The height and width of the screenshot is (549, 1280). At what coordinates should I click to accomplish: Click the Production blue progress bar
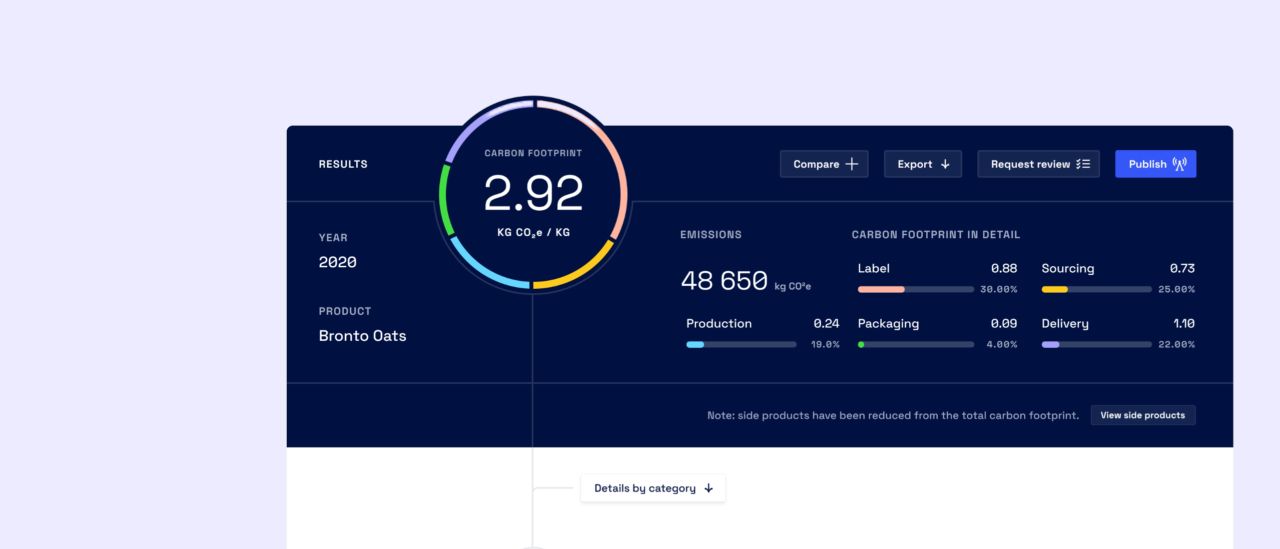pos(740,344)
